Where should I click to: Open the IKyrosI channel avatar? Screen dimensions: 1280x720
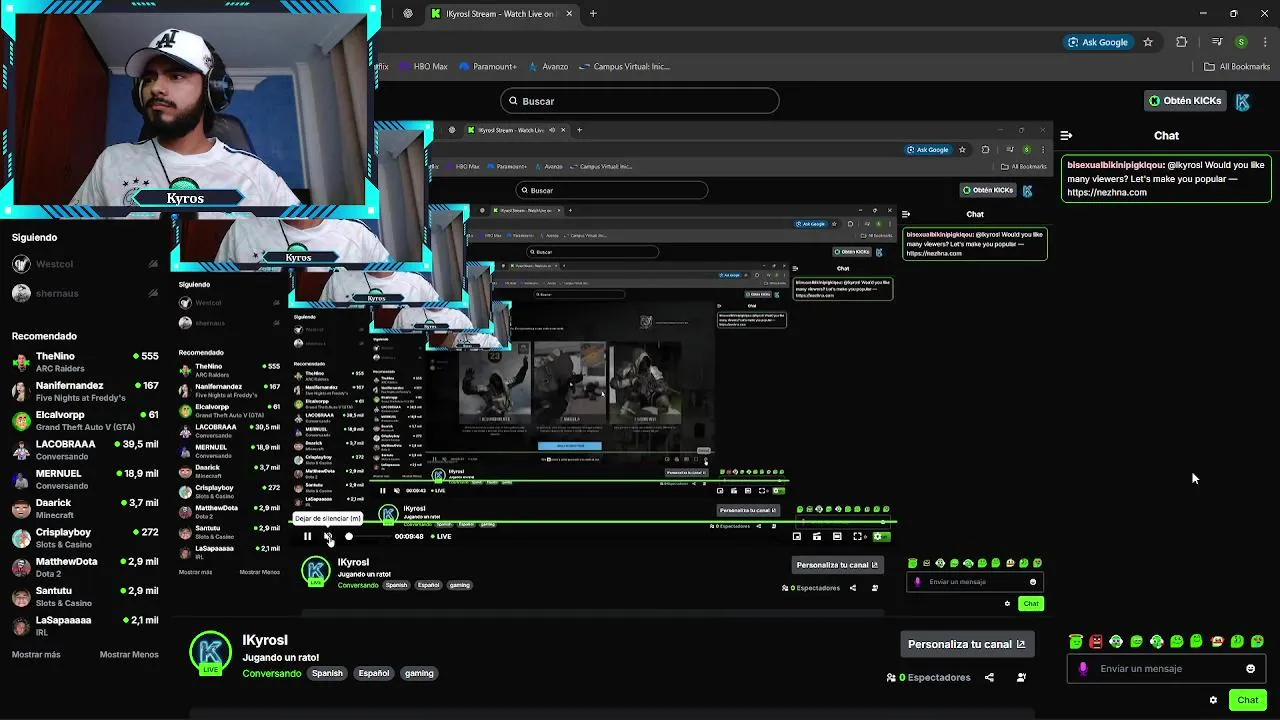(x=210, y=654)
